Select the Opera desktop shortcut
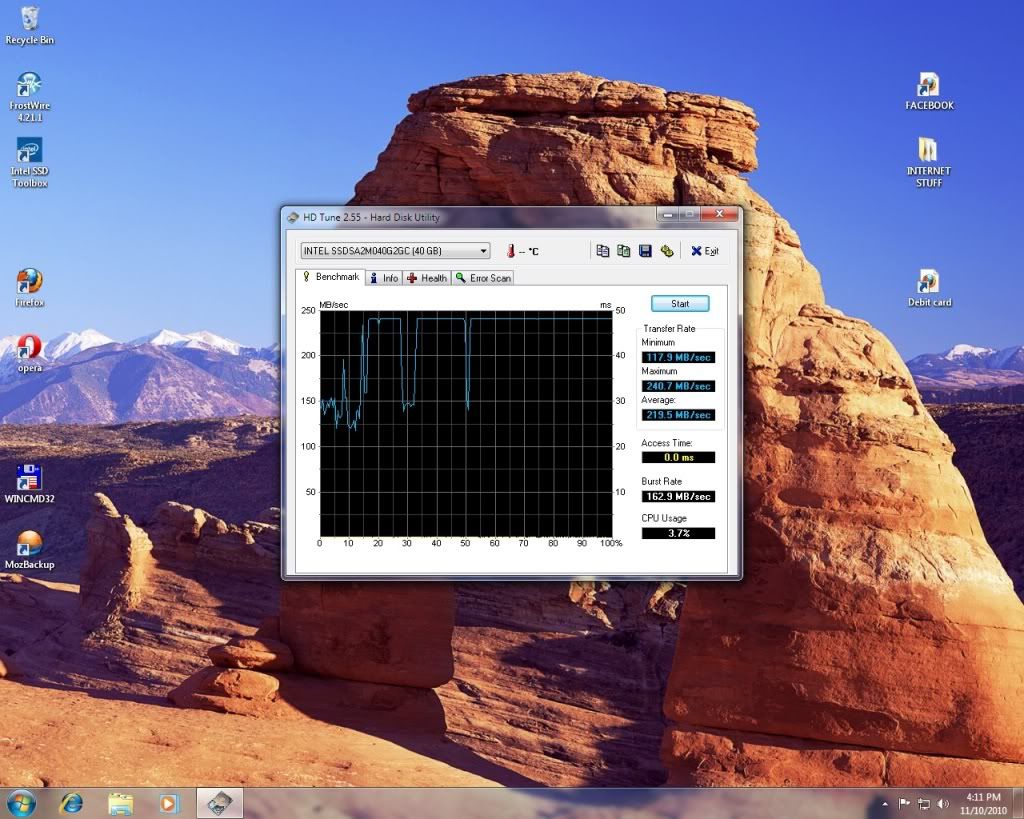The height and width of the screenshot is (819, 1024). [x=29, y=353]
